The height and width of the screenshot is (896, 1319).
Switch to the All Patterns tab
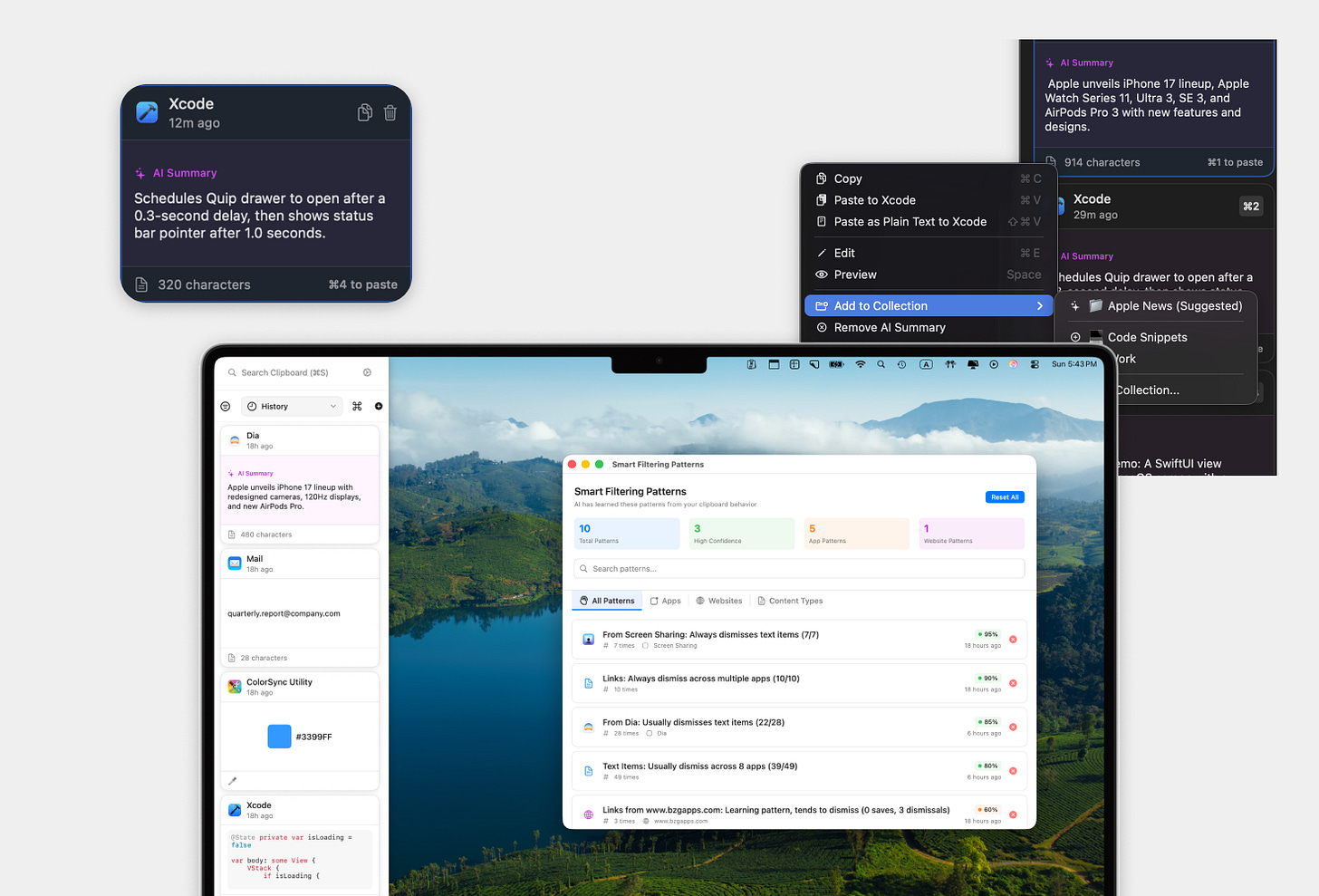[607, 601]
